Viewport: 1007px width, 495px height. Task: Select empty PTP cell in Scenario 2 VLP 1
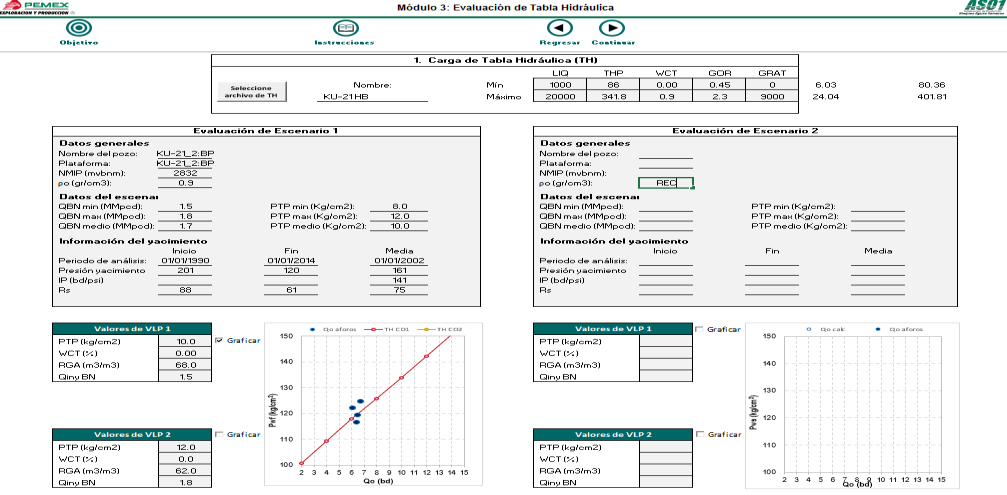[x=666, y=341]
